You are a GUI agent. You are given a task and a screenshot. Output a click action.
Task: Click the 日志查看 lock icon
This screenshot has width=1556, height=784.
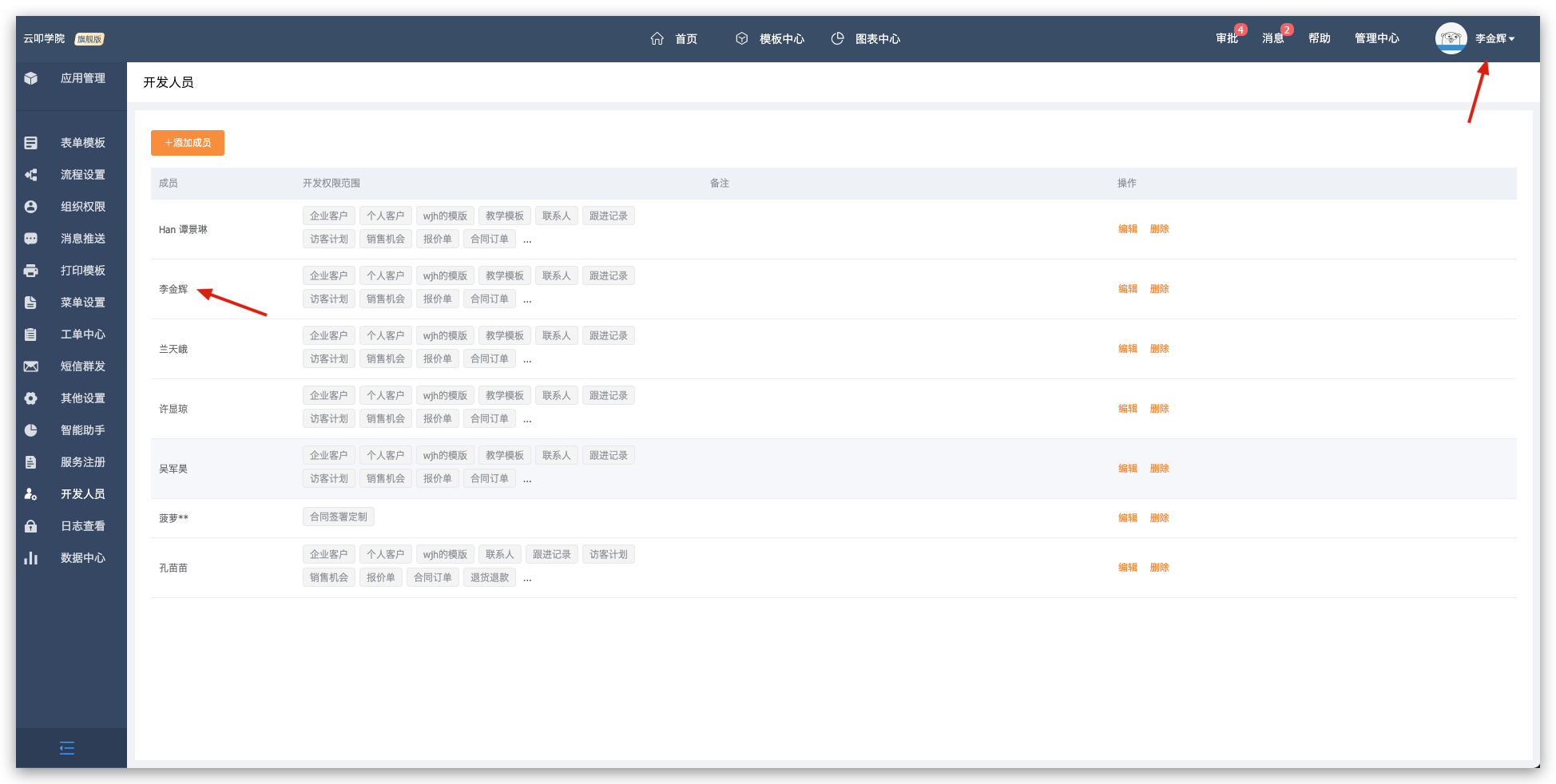pyautogui.click(x=31, y=526)
